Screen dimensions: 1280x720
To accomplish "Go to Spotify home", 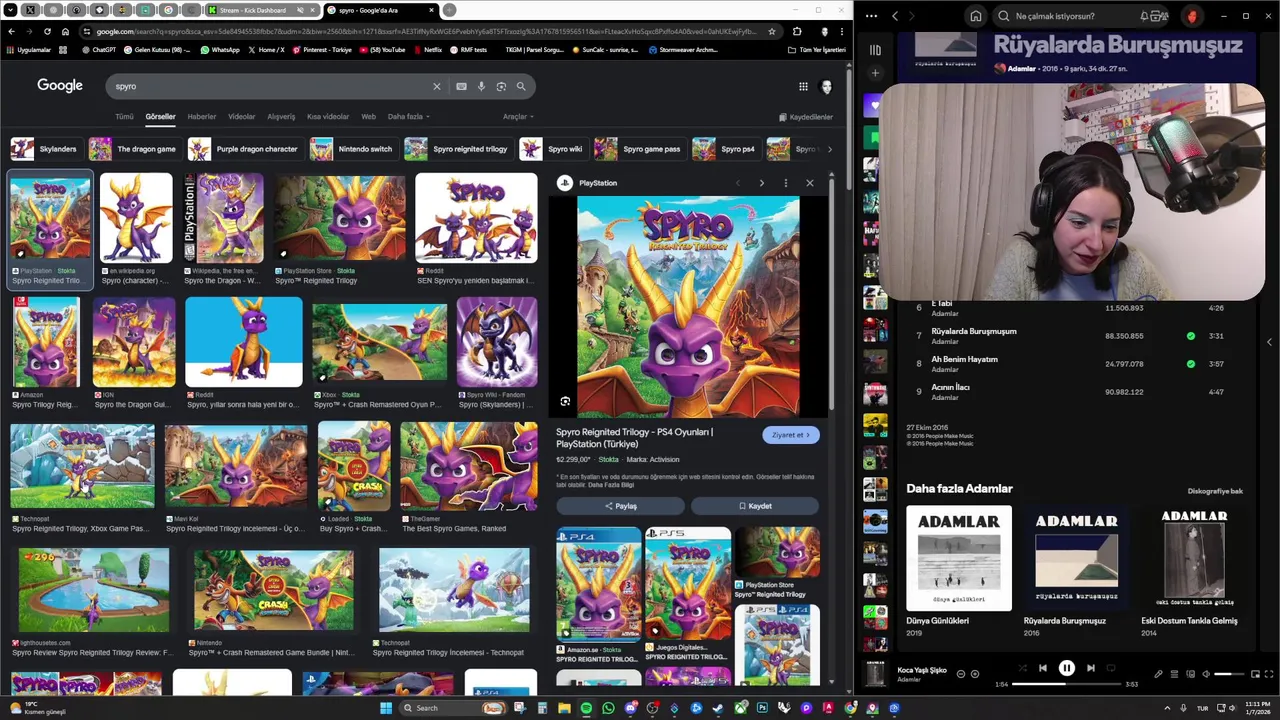I will pos(976,16).
